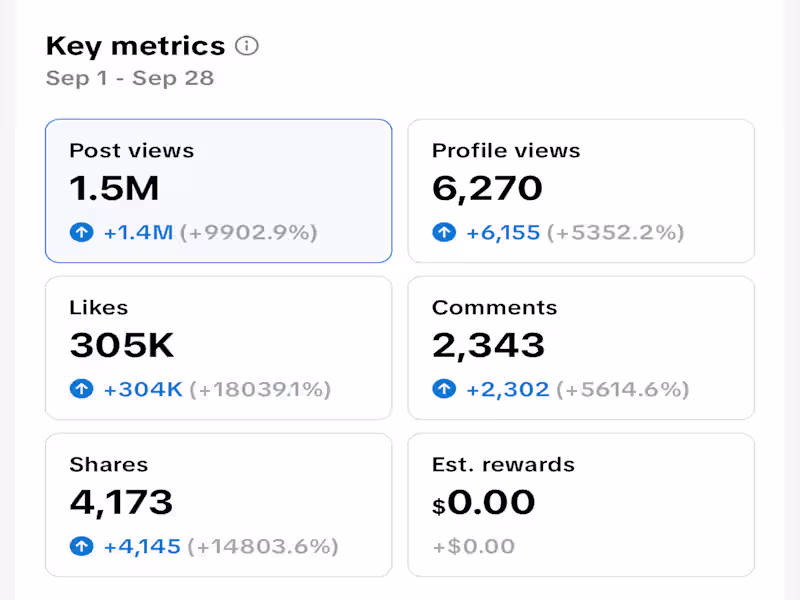Open the Likes metric card
Screen dimensions: 800x600
218,348
